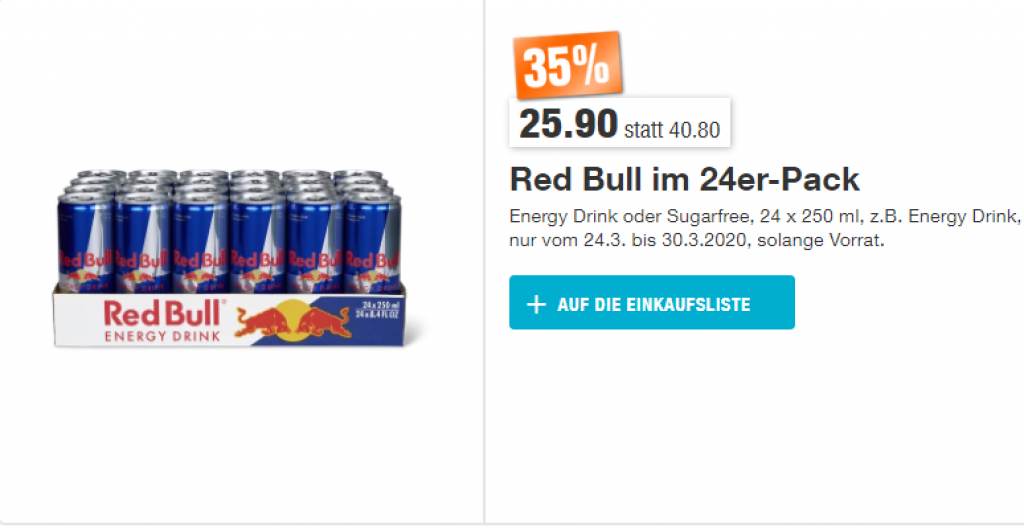Click the red "Red Bull" wordmark on carton
This screenshot has width=1024, height=528.
click(163, 313)
